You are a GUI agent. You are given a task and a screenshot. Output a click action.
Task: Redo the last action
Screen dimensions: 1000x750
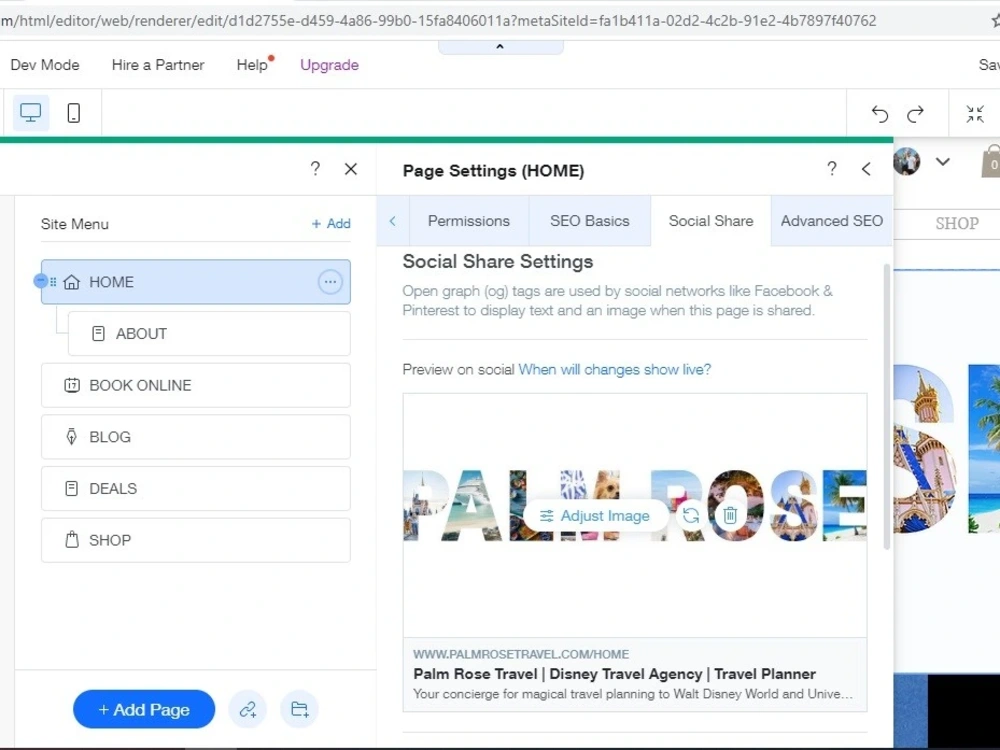(916, 114)
